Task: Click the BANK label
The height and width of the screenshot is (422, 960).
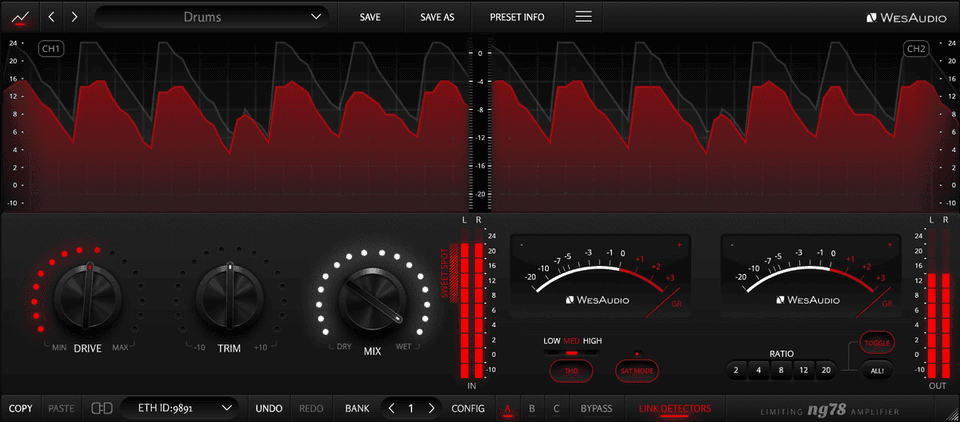Action: point(357,408)
